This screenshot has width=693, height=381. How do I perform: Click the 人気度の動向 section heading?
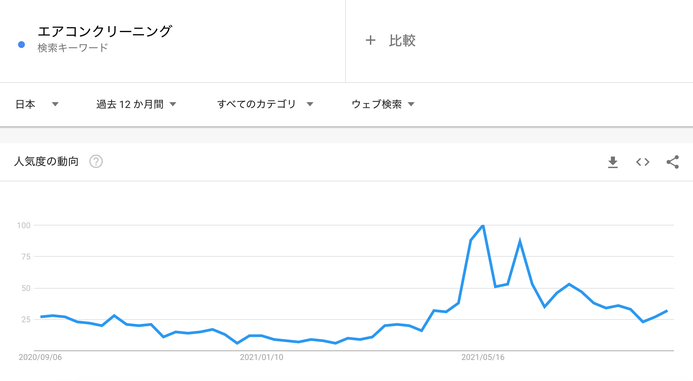click(46, 162)
